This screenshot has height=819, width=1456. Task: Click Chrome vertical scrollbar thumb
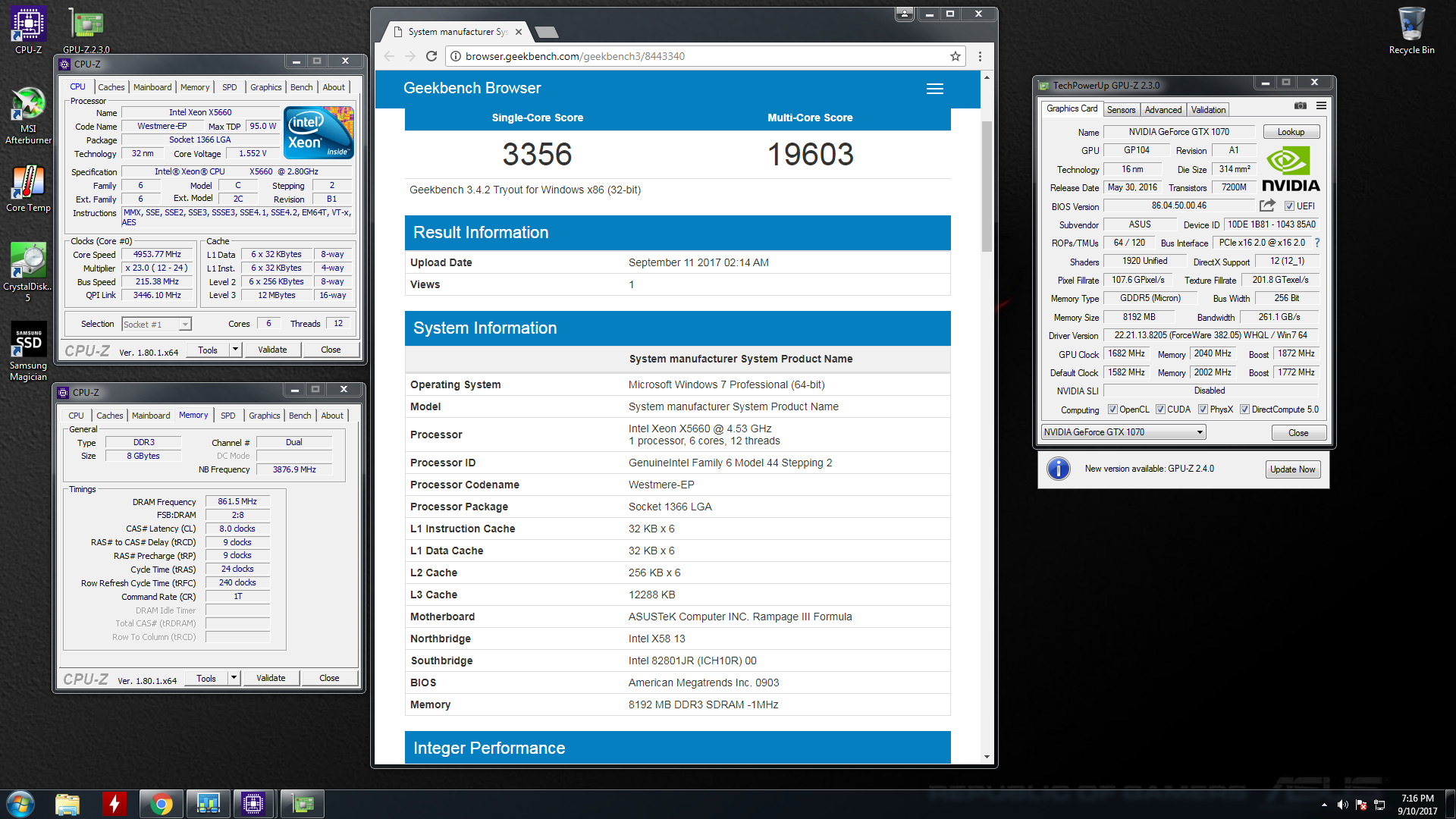click(x=987, y=186)
